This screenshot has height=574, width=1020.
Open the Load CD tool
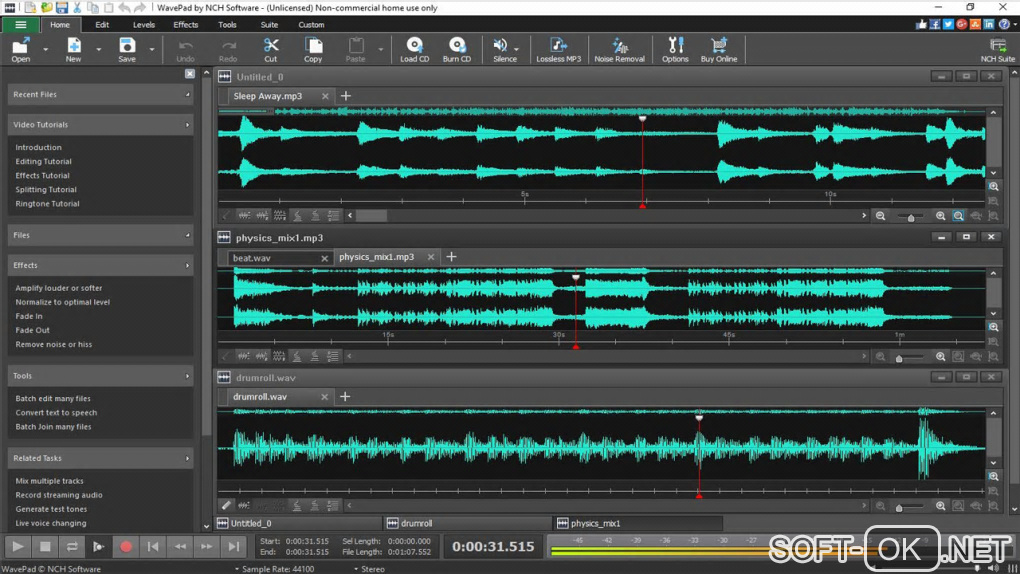pyautogui.click(x=414, y=46)
